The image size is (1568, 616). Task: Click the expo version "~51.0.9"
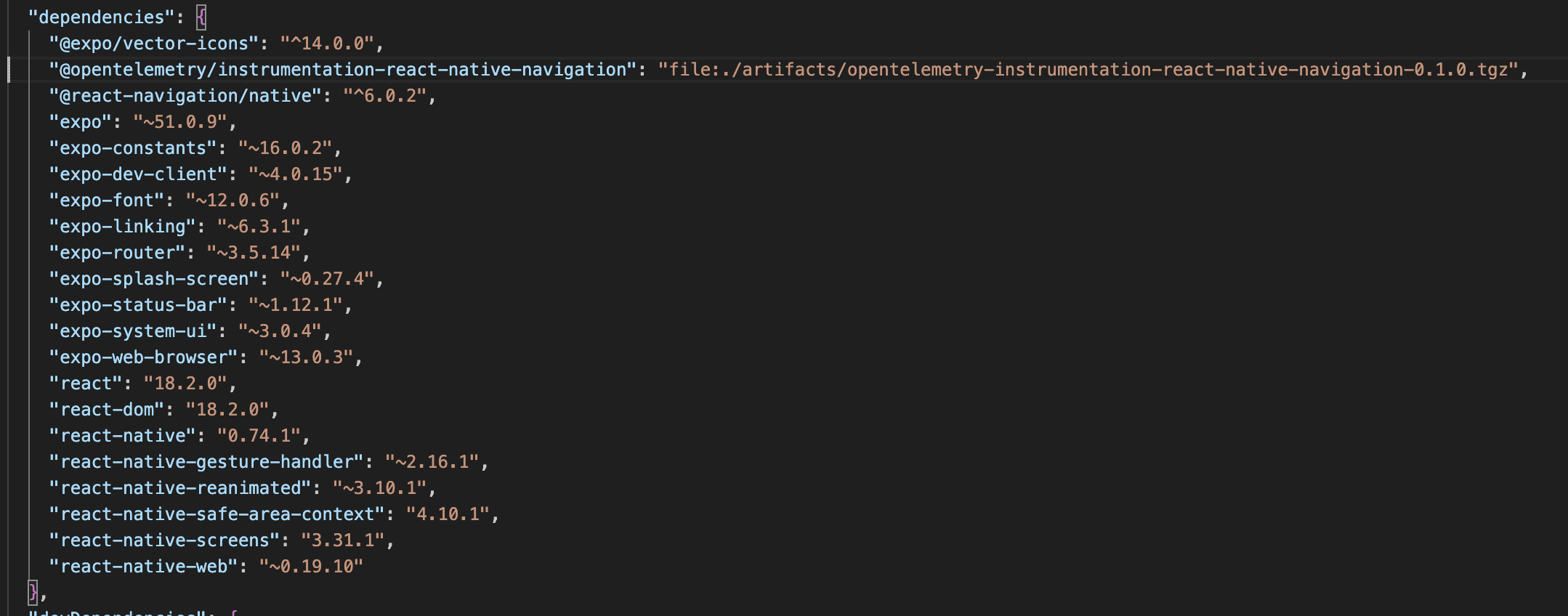tap(180, 122)
